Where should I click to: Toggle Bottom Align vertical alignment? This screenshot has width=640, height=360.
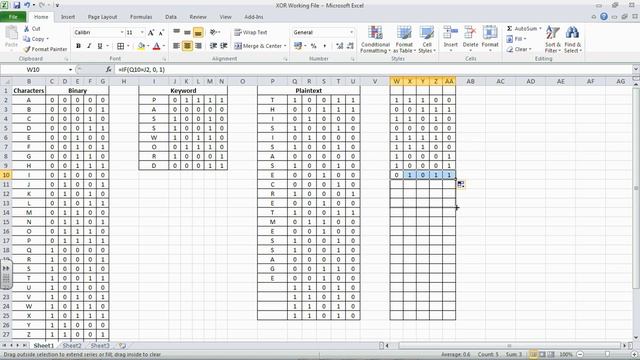(198, 32)
